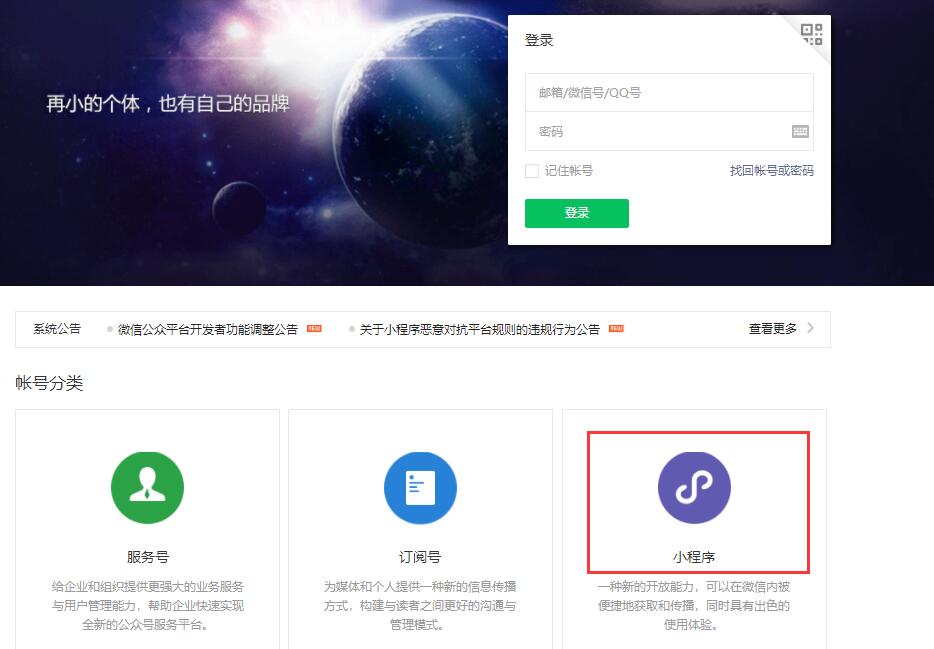Click the 订阅号 description paragraph
Viewport: 934px width, 649px height.
pos(420,606)
